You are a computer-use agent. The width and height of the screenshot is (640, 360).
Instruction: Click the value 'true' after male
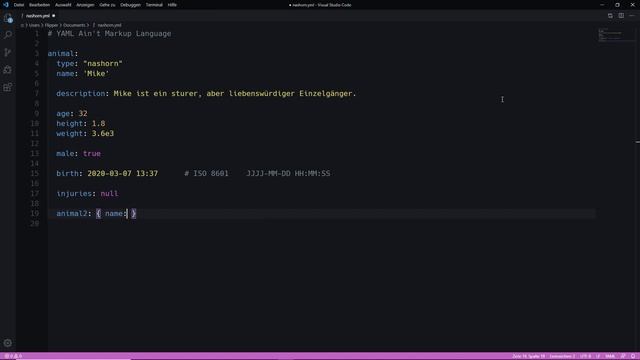(x=92, y=153)
